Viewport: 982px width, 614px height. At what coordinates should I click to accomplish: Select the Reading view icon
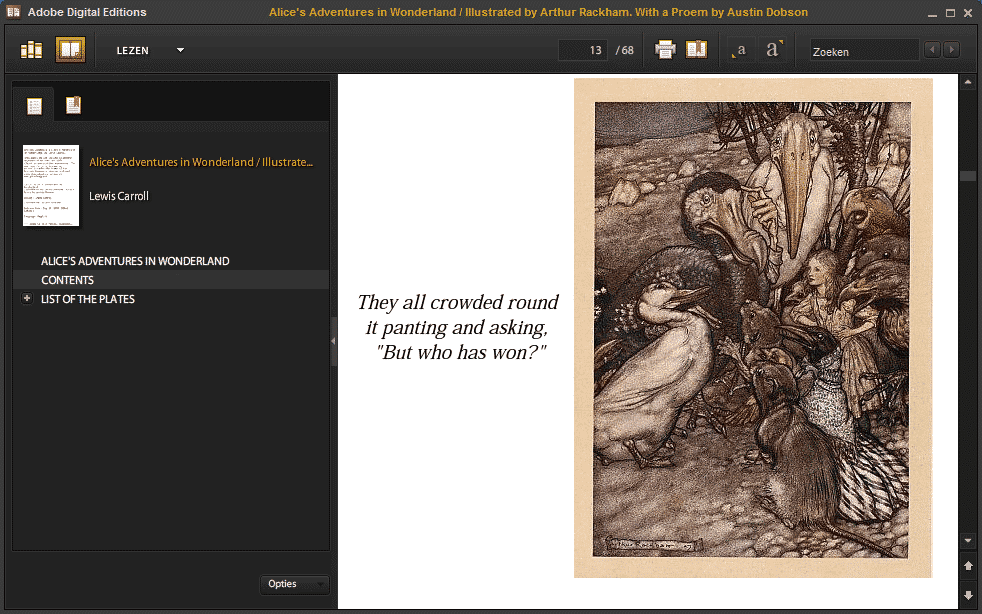[x=70, y=50]
